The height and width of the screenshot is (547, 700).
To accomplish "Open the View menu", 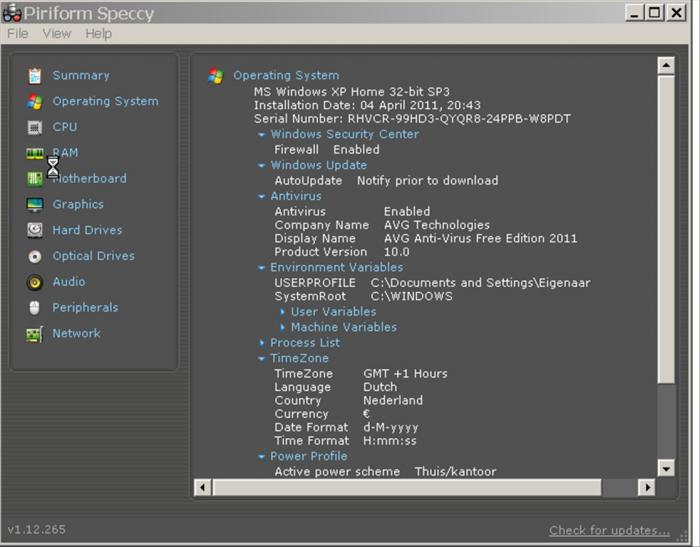I will pyautogui.click(x=57, y=33).
